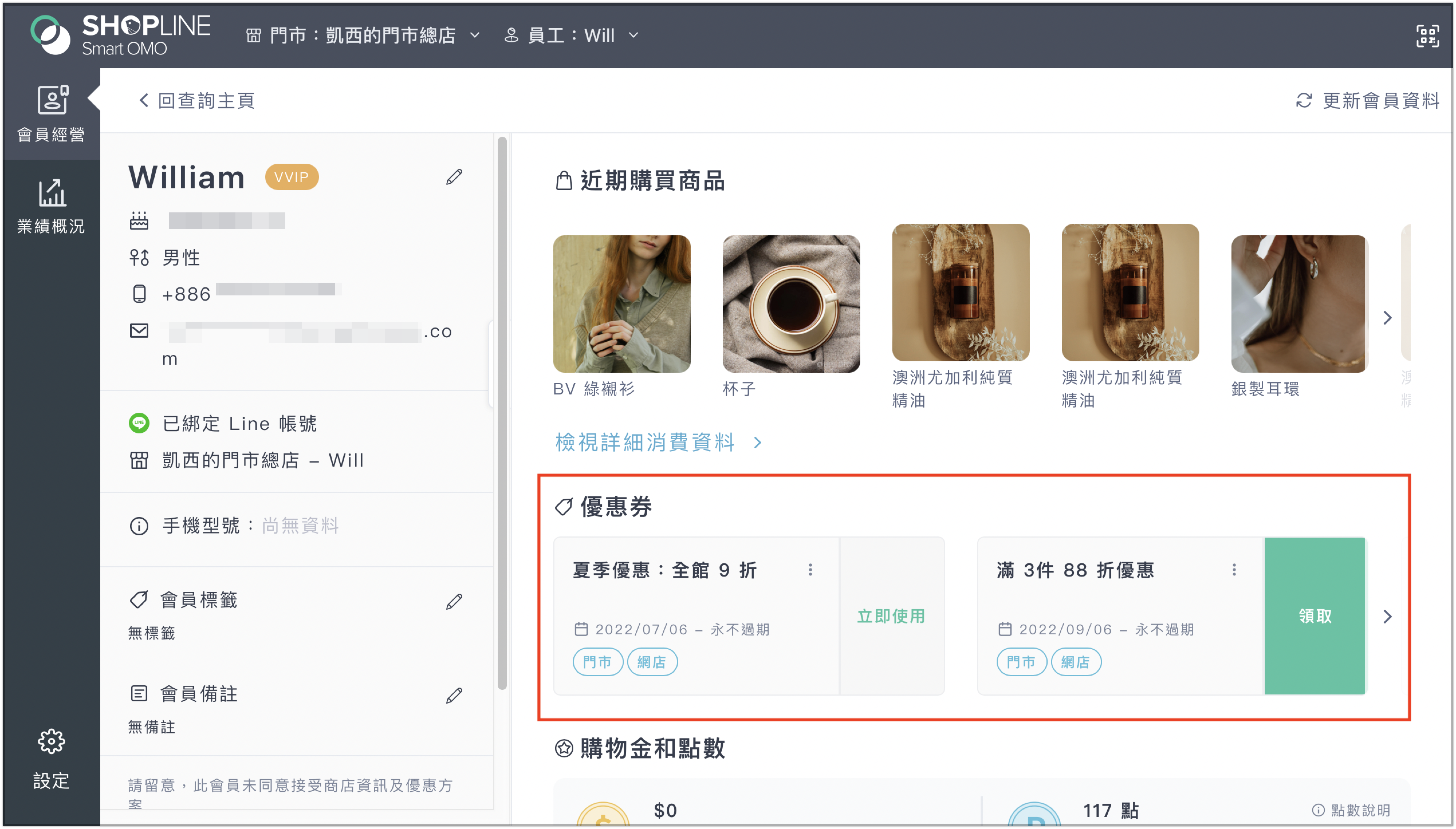Click the shopping bag icon by 近期購買商品

563,181
